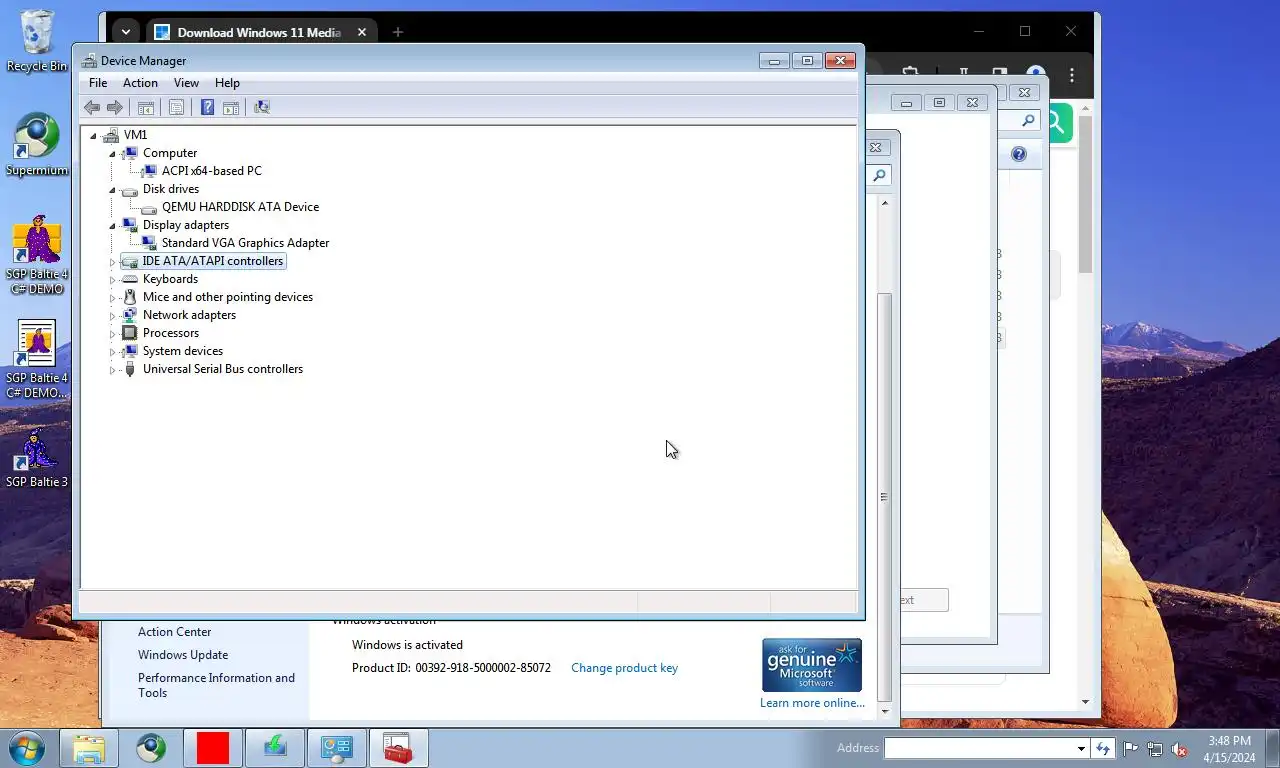1280x768 pixels.
Task: Click the QEMU HARDDISK drive icon
Action: (x=148, y=207)
